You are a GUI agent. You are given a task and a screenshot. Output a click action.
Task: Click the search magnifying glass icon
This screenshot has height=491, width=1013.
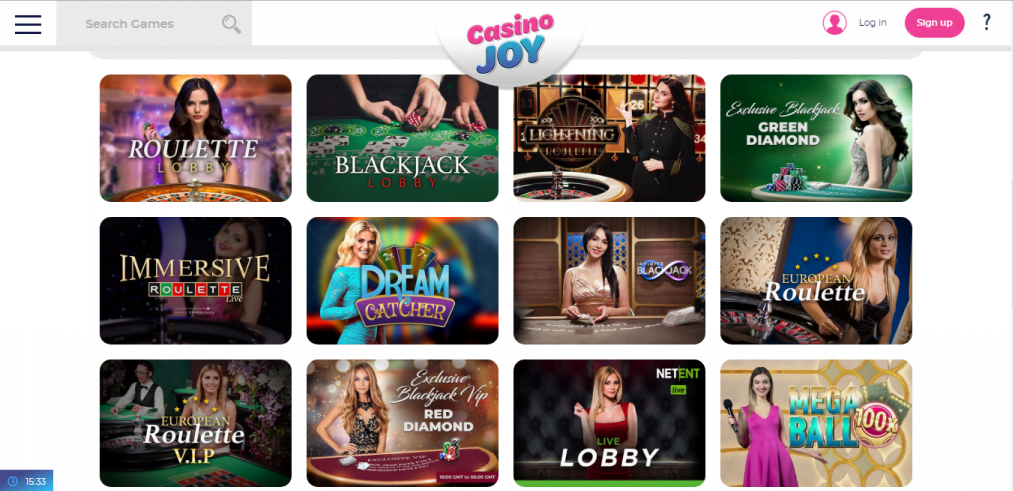[x=231, y=24]
